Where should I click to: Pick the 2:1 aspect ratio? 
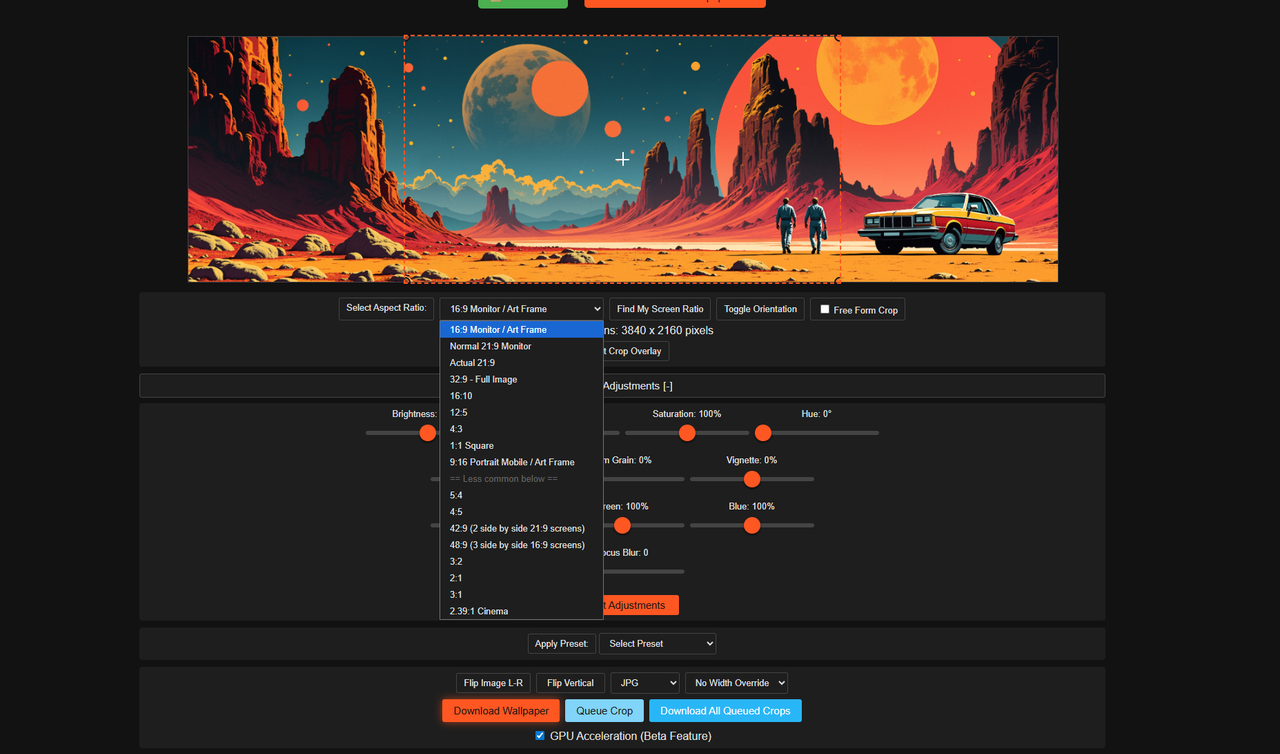[x=521, y=578]
